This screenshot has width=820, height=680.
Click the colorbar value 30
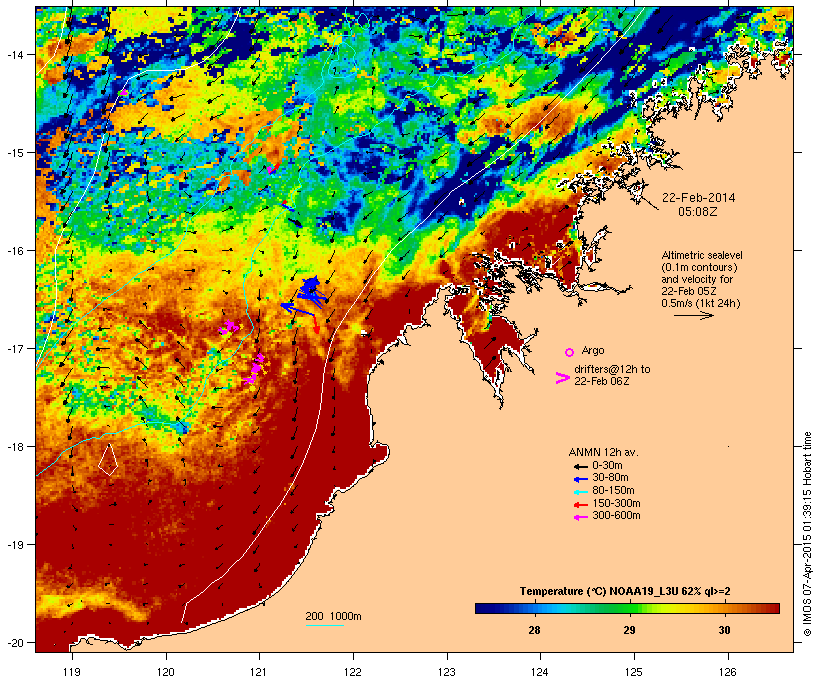724,630
